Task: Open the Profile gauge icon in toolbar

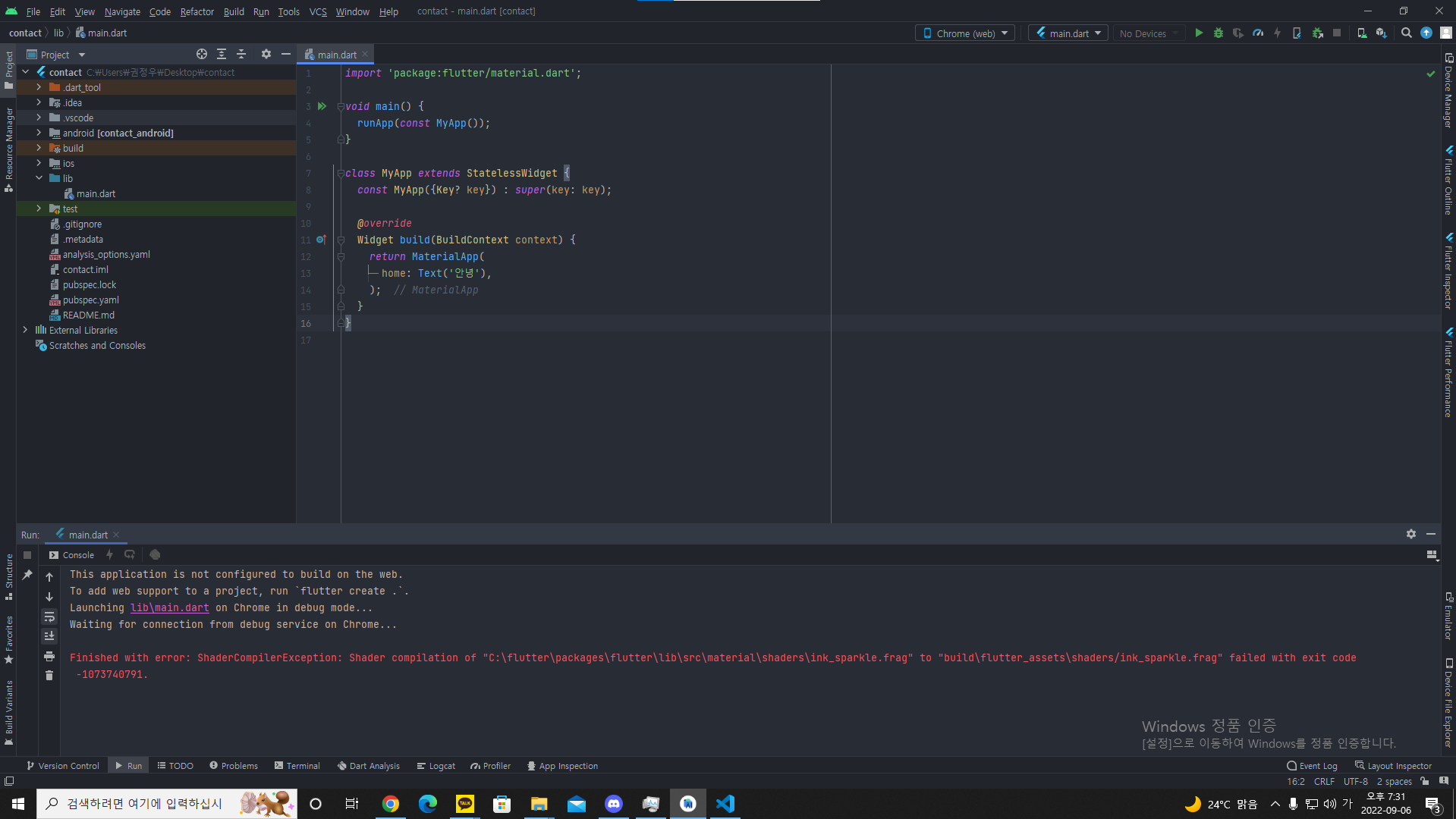Action: [x=1258, y=33]
